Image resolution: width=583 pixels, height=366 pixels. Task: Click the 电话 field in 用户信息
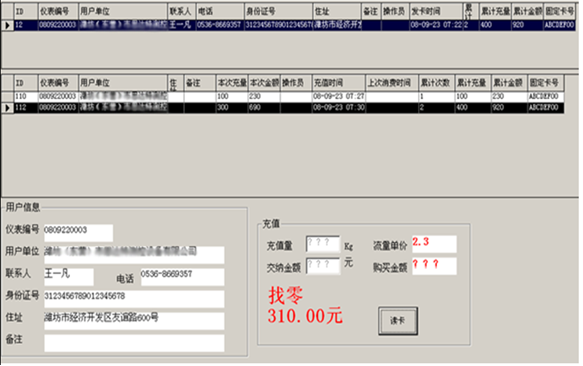coord(182,277)
